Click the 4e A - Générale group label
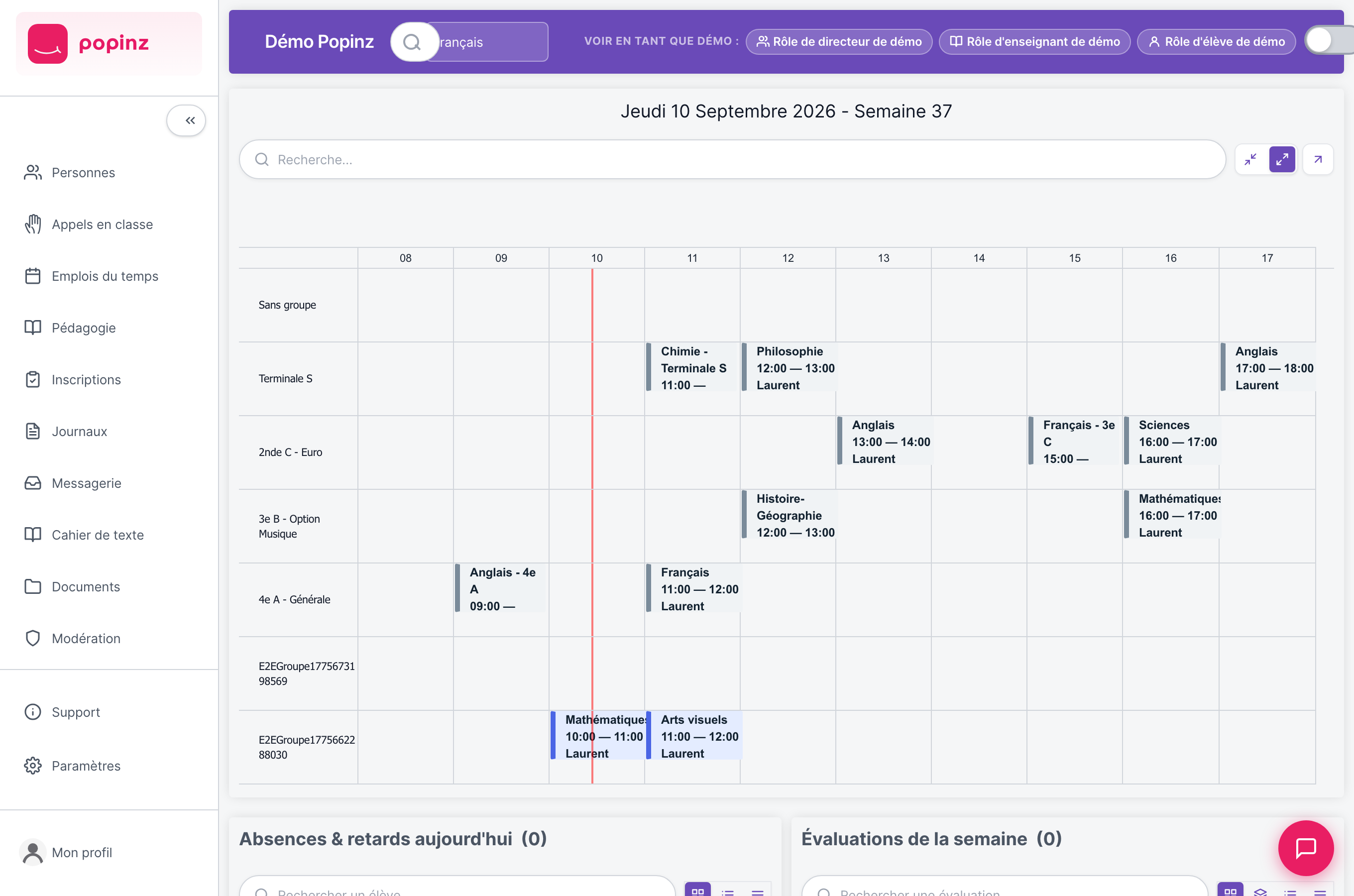 click(294, 599)
